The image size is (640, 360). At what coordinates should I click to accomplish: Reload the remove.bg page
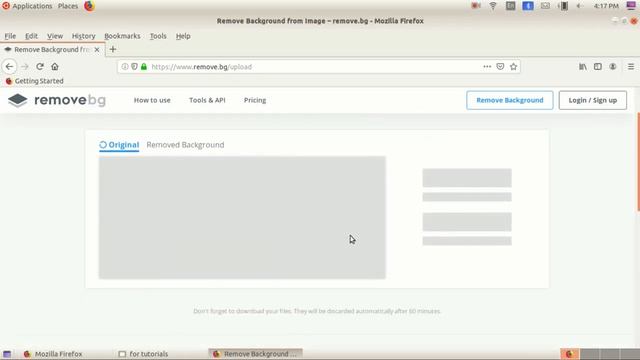[x=40, y=67]
